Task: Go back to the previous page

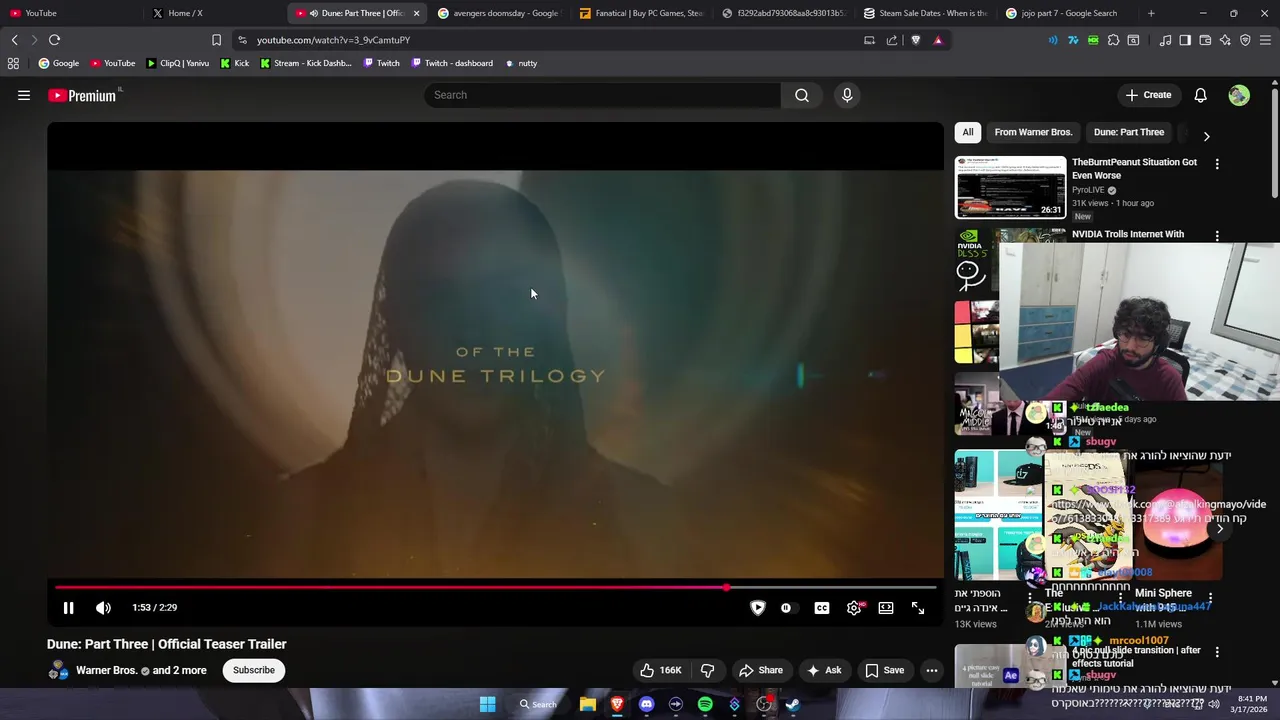Action: pyautogui.click(x=14, y=40)
